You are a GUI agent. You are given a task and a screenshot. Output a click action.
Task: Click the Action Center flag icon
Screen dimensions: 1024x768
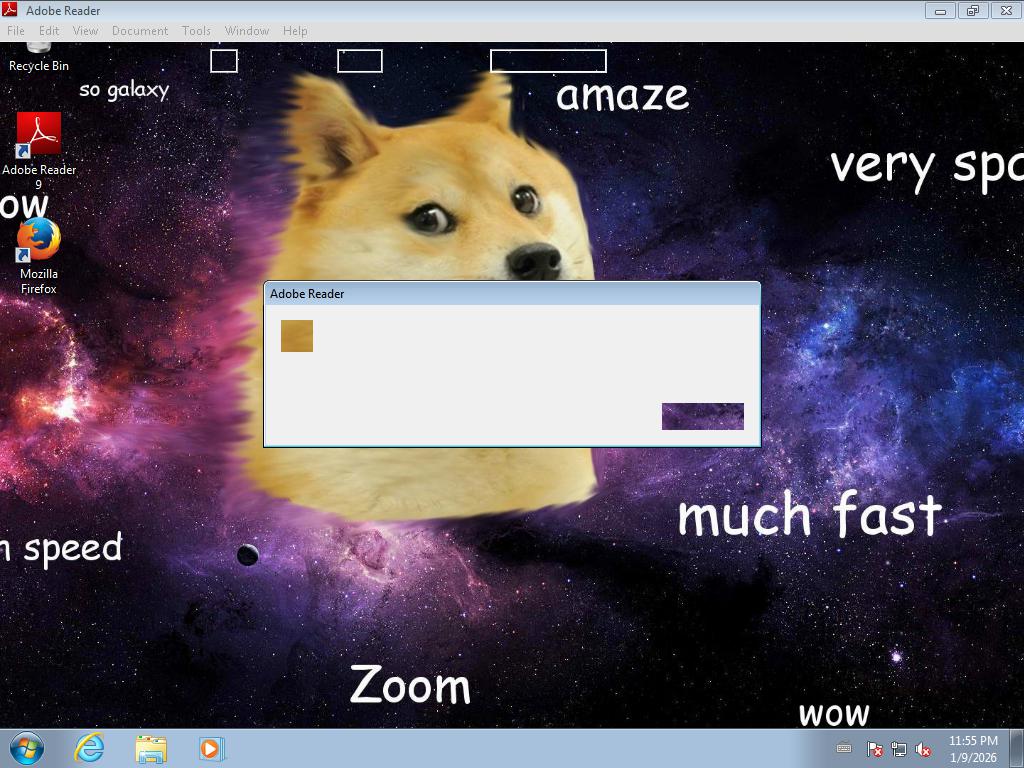(x=874, y=749)
